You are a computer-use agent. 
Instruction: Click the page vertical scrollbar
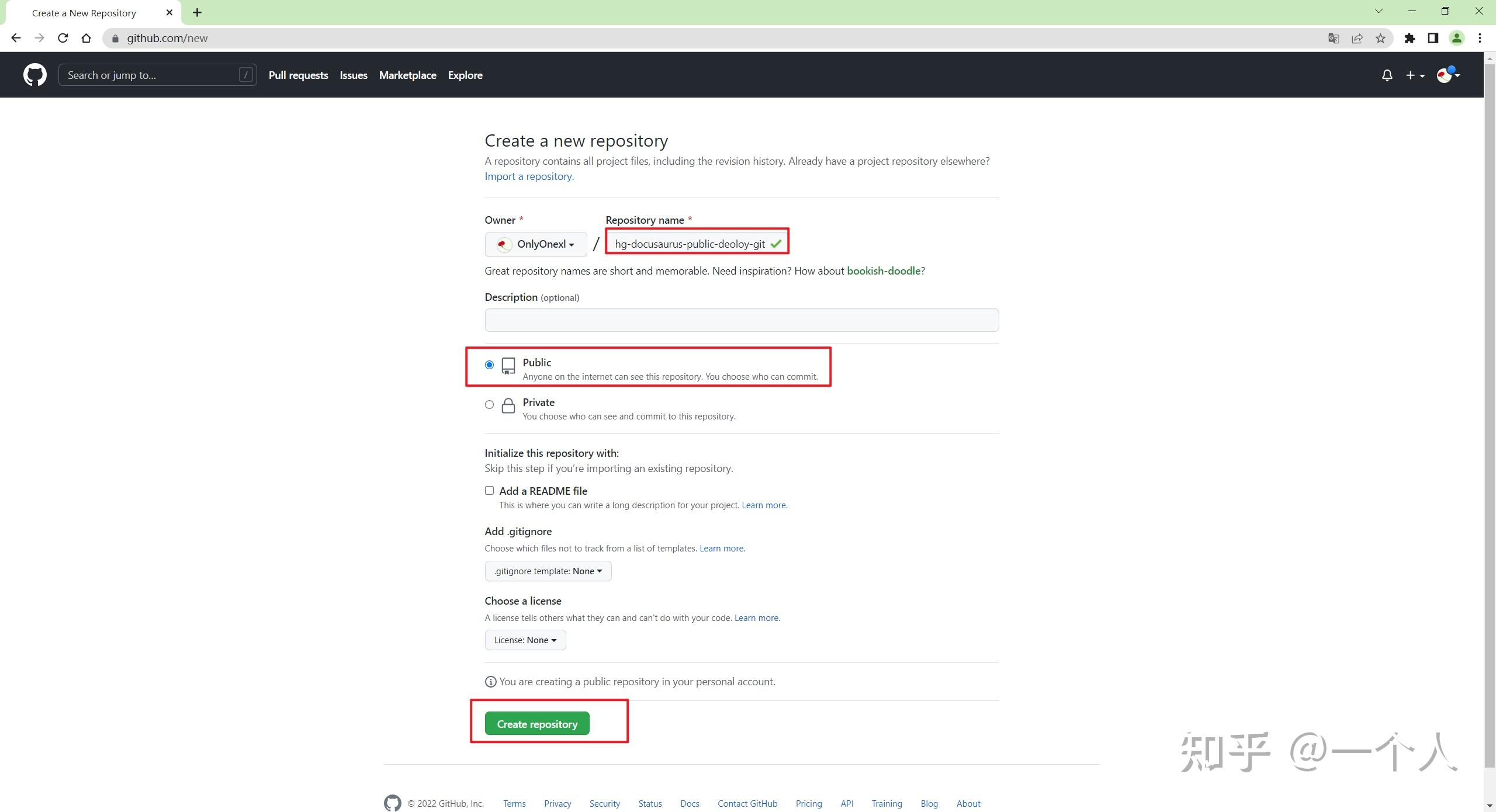click(x=1490, y=409)
